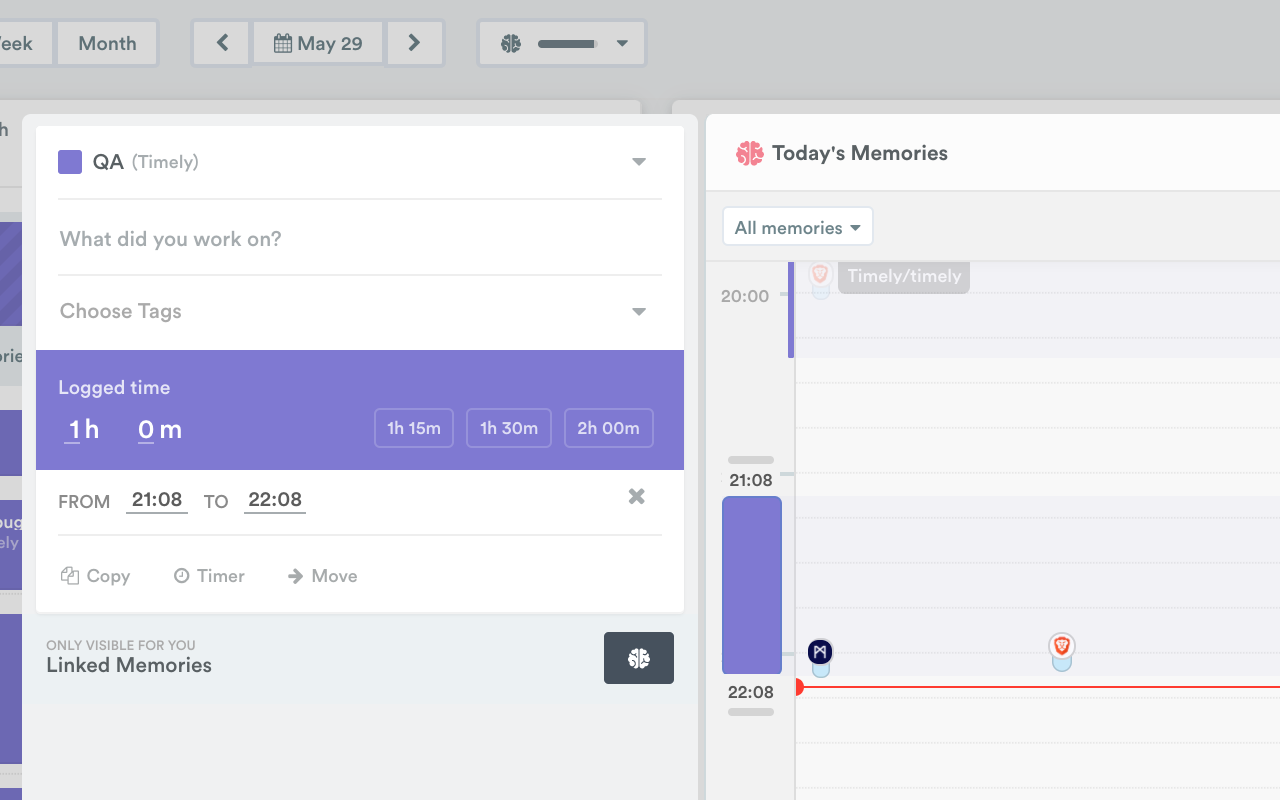
Task: Click the shield memory marker on the timeline
Action: [x=1061, y=650]
